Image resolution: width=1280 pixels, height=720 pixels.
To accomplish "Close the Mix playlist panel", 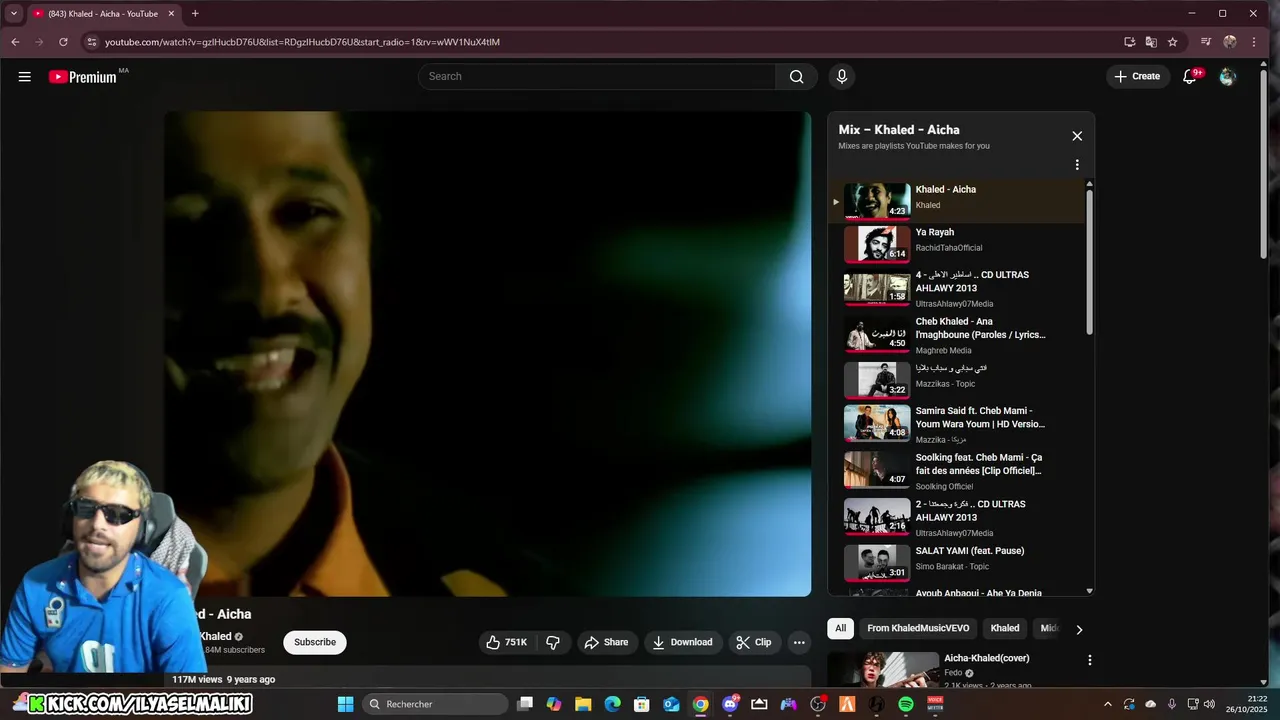I will click(1077, 136).
